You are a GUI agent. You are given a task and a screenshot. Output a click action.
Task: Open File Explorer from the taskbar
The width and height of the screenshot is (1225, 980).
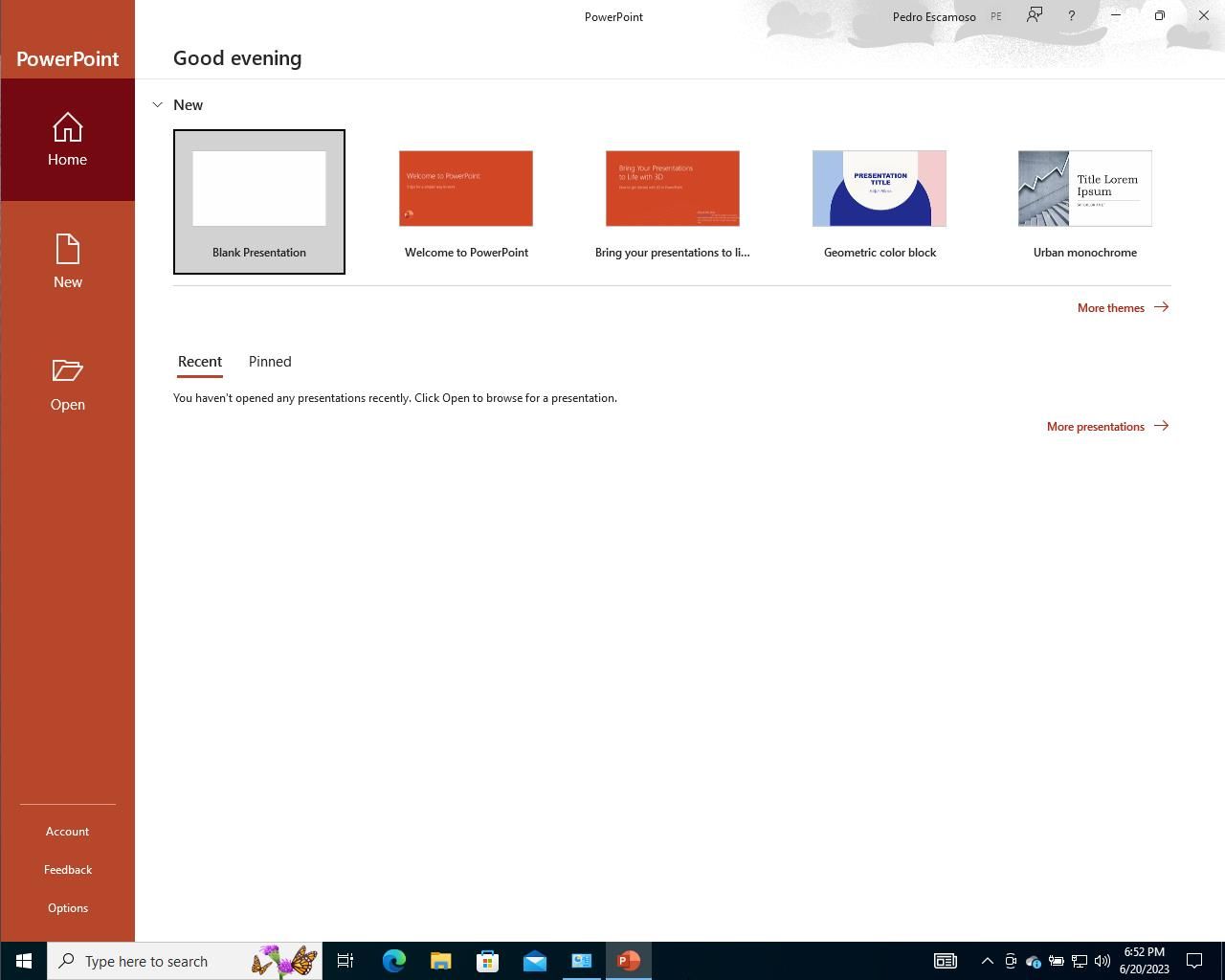coord(440,961)
